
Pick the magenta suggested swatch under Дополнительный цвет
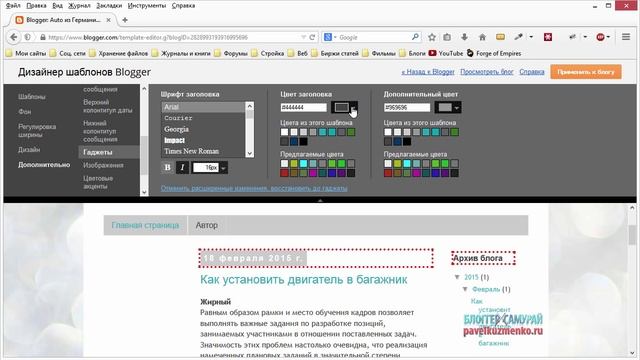point(416,173)
